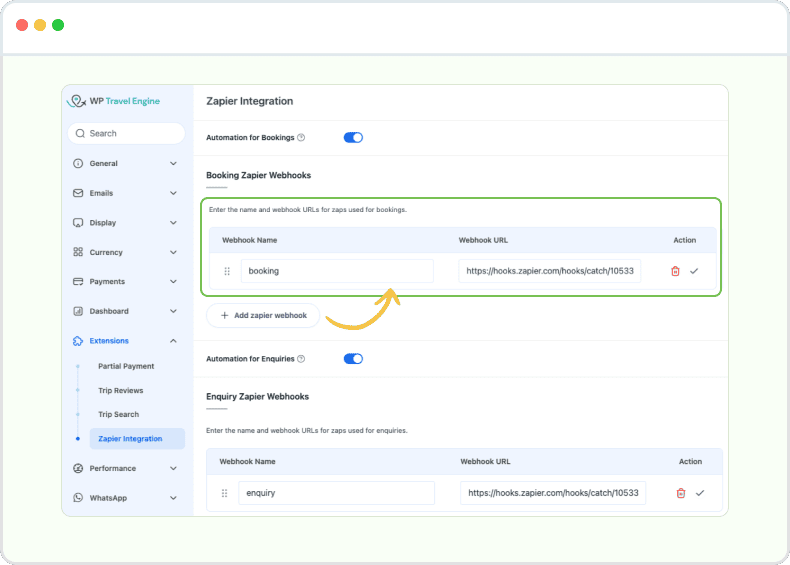Viewport: 790px width, 565px height.
Task: Confirm the enquiry webhook with checkmark icon
Action: (700, 493)
